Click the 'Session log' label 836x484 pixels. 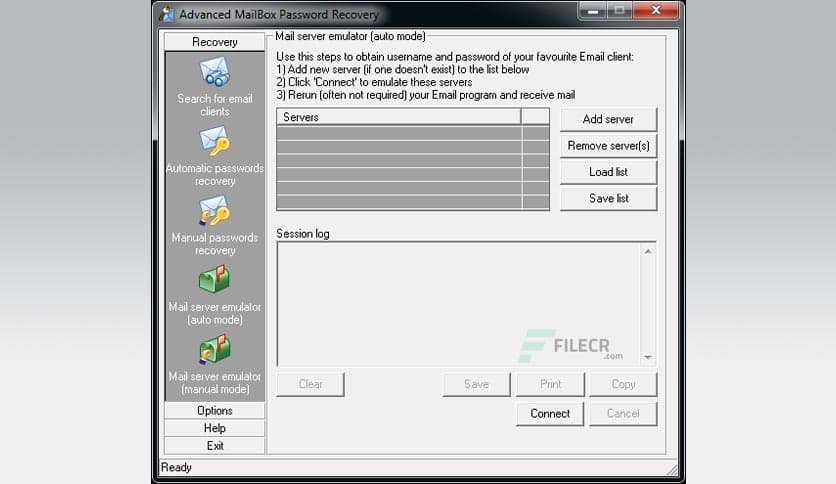(303, 234)
